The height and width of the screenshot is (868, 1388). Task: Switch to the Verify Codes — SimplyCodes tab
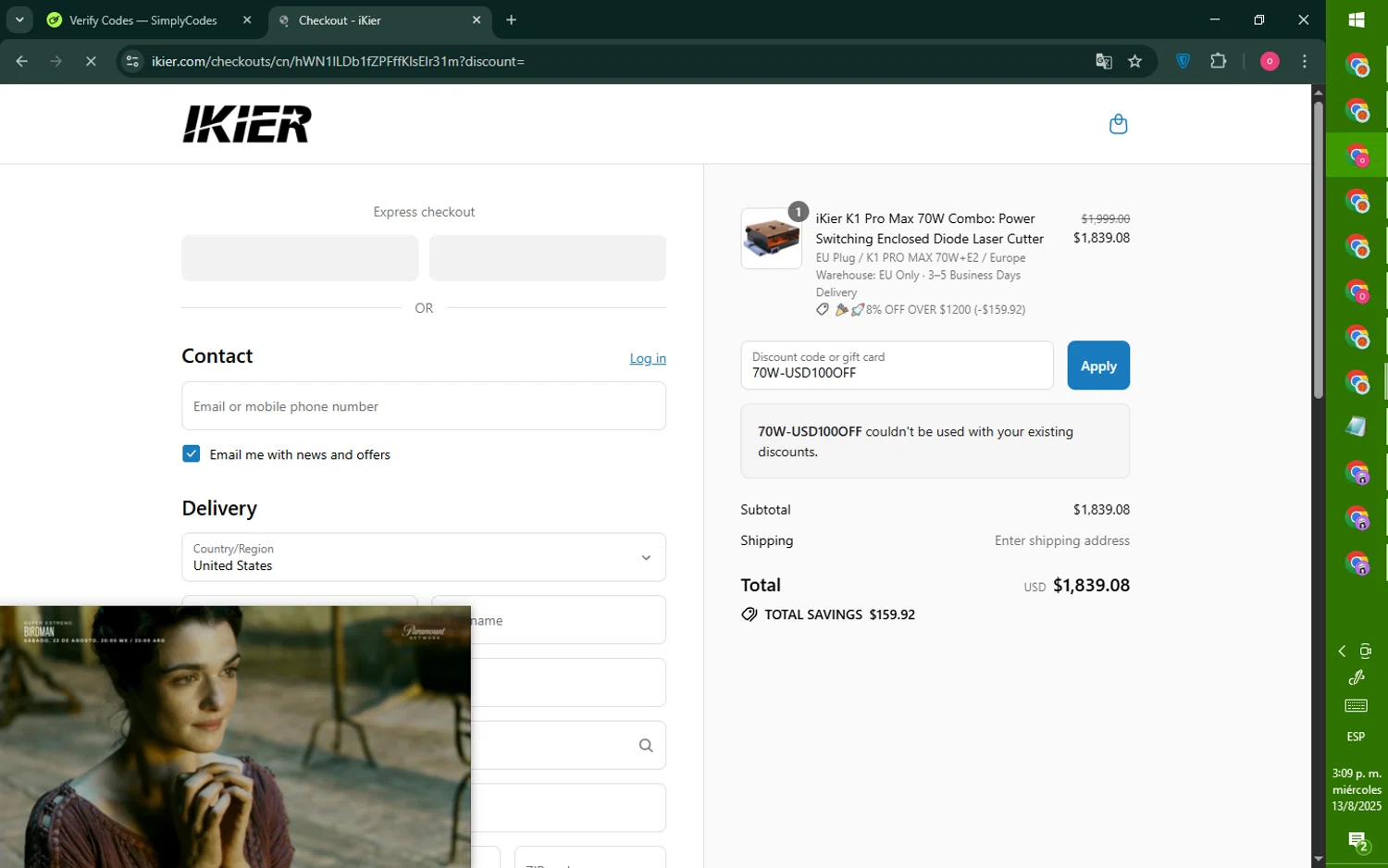pyautogui.click(x=143, y=20)
